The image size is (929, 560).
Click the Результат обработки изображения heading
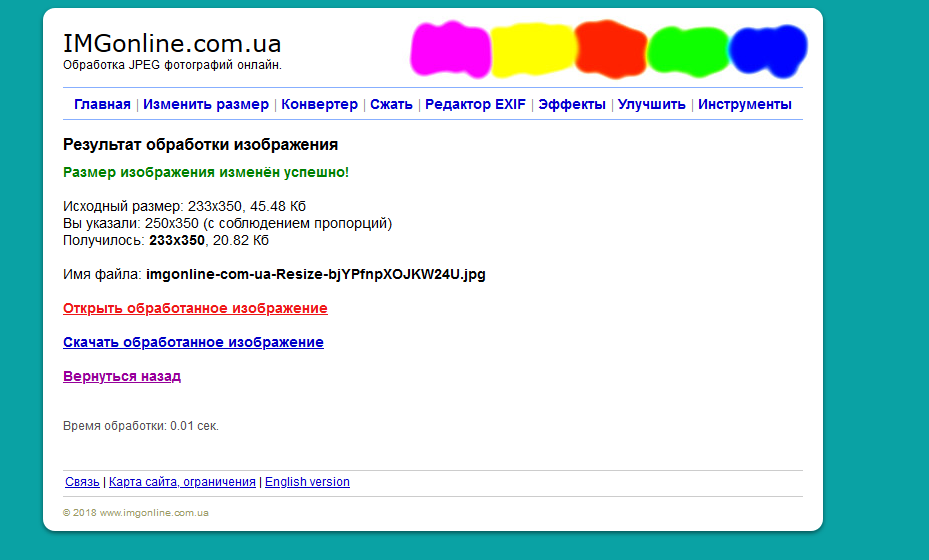click(x=200, y=145)
